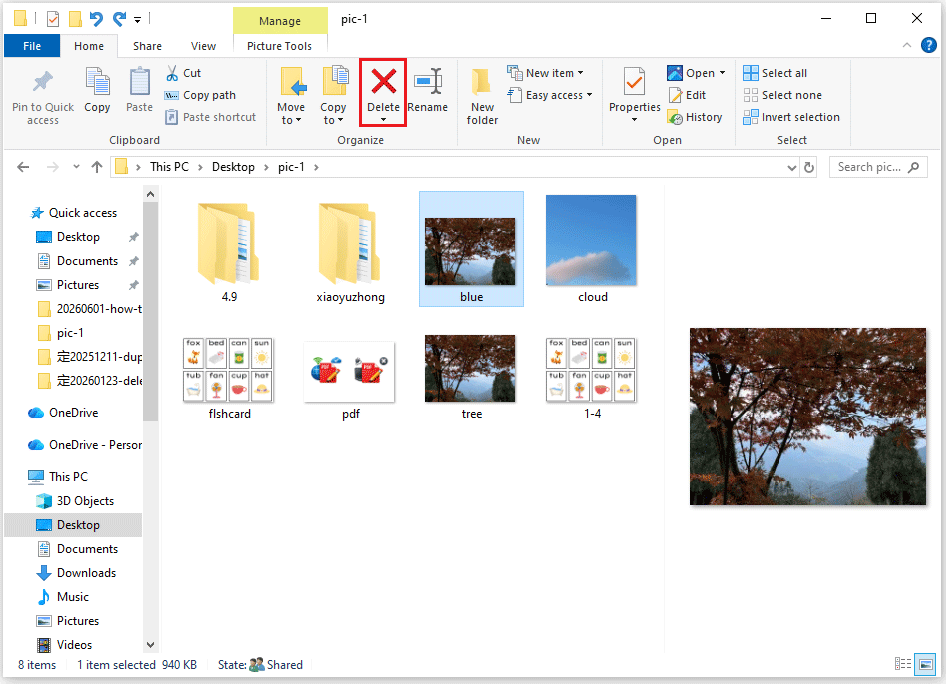Image resolution: width=946 pixels, height=684 pixels.
Task: Expand the address bar history dropdown
Action: (792, 168)
